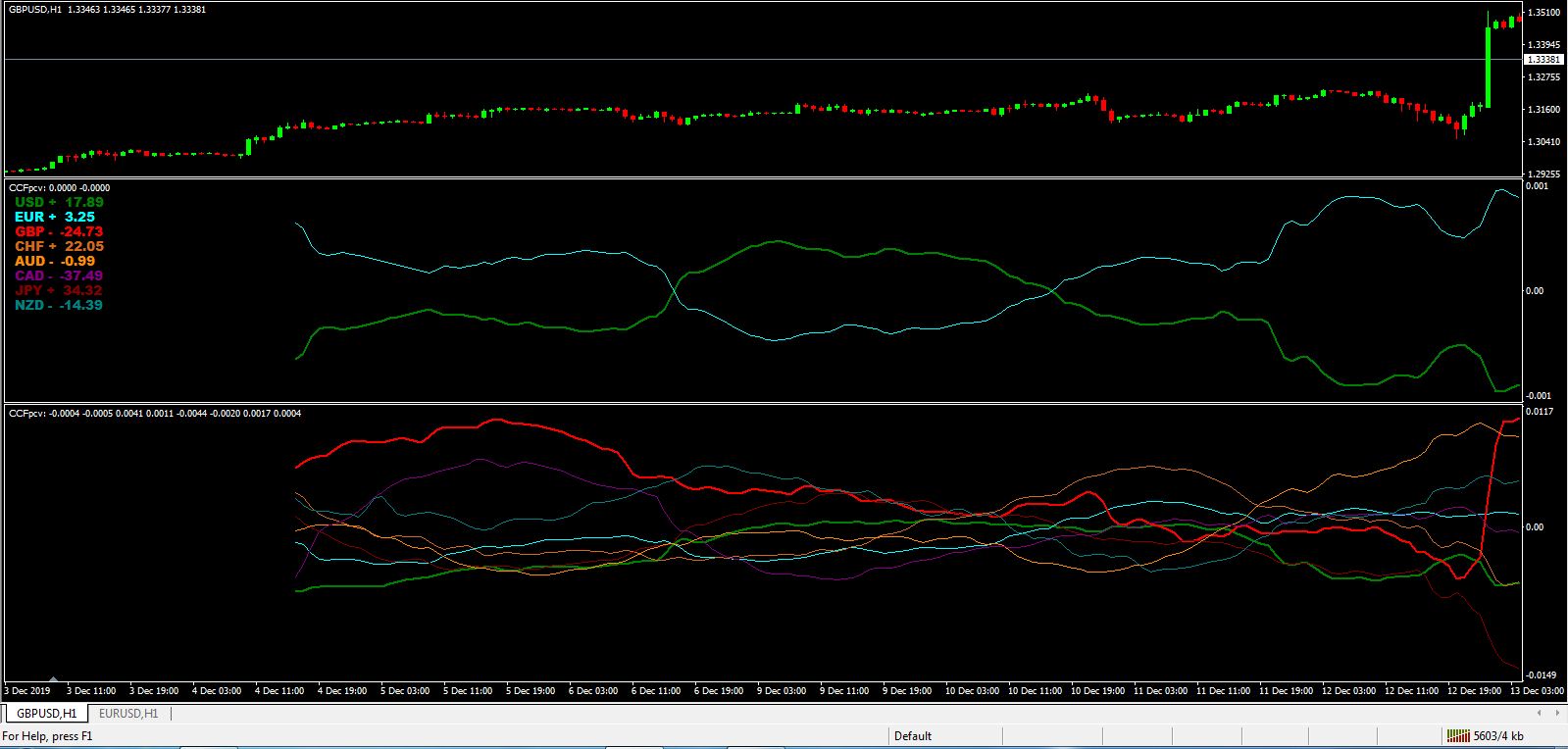Viewport: 1568px width, 749px height.
Task: Select the JPY + 34.32 strength label
Action: (x=59, y=290)
